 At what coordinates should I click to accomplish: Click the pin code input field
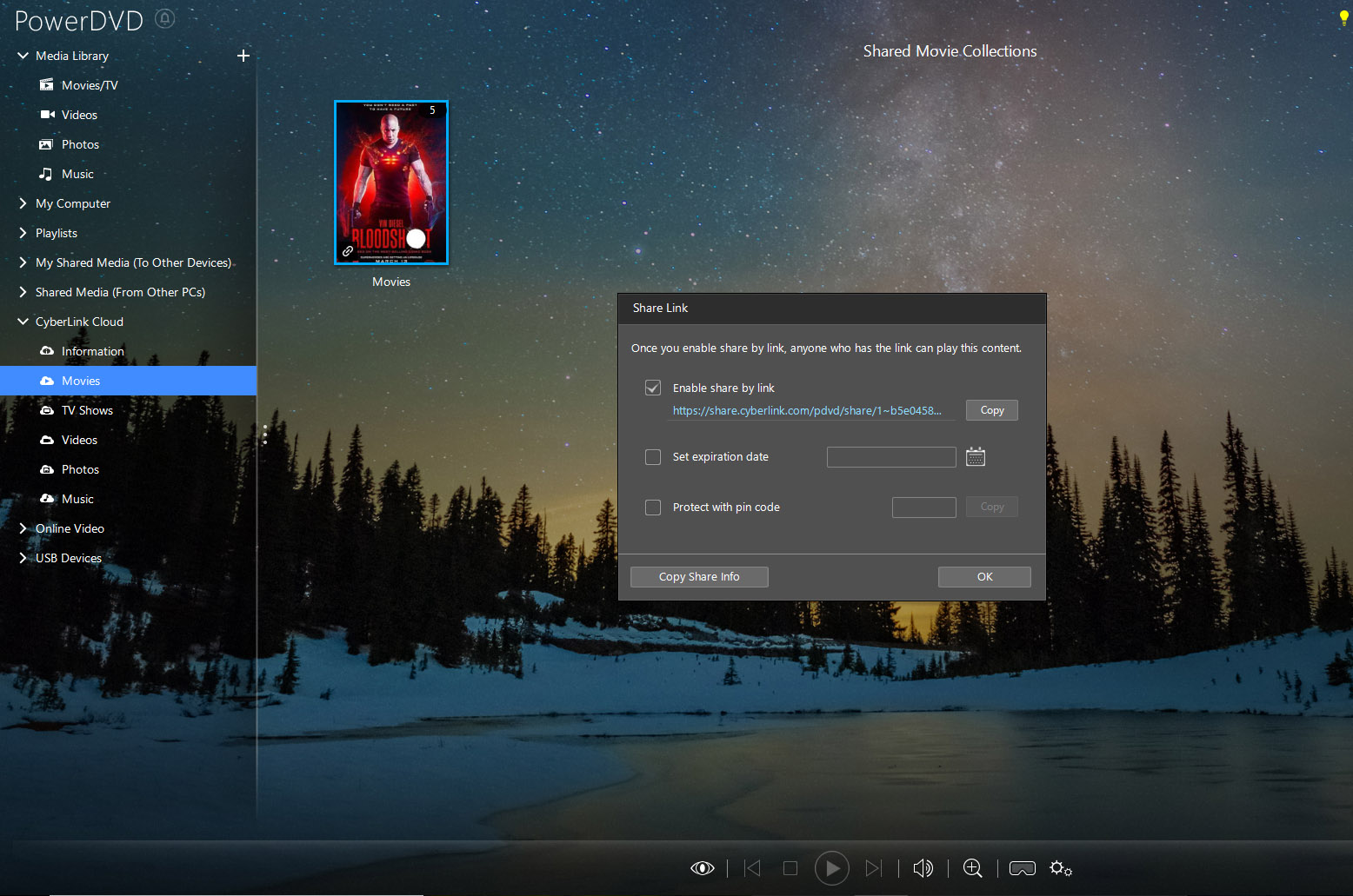coord(924,507)
